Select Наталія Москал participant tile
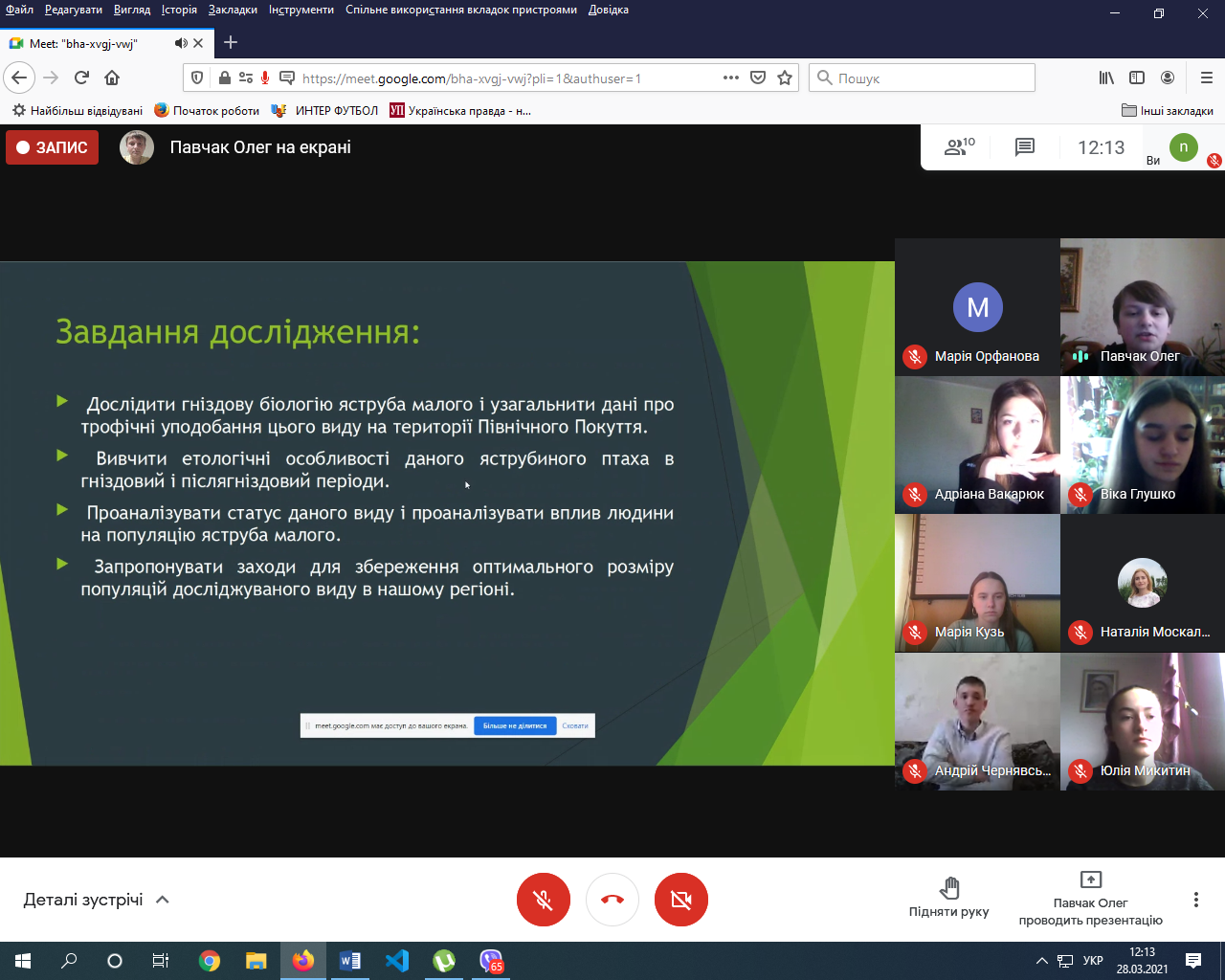The width and height of the screenshot is (1225, 980). 1143,583
